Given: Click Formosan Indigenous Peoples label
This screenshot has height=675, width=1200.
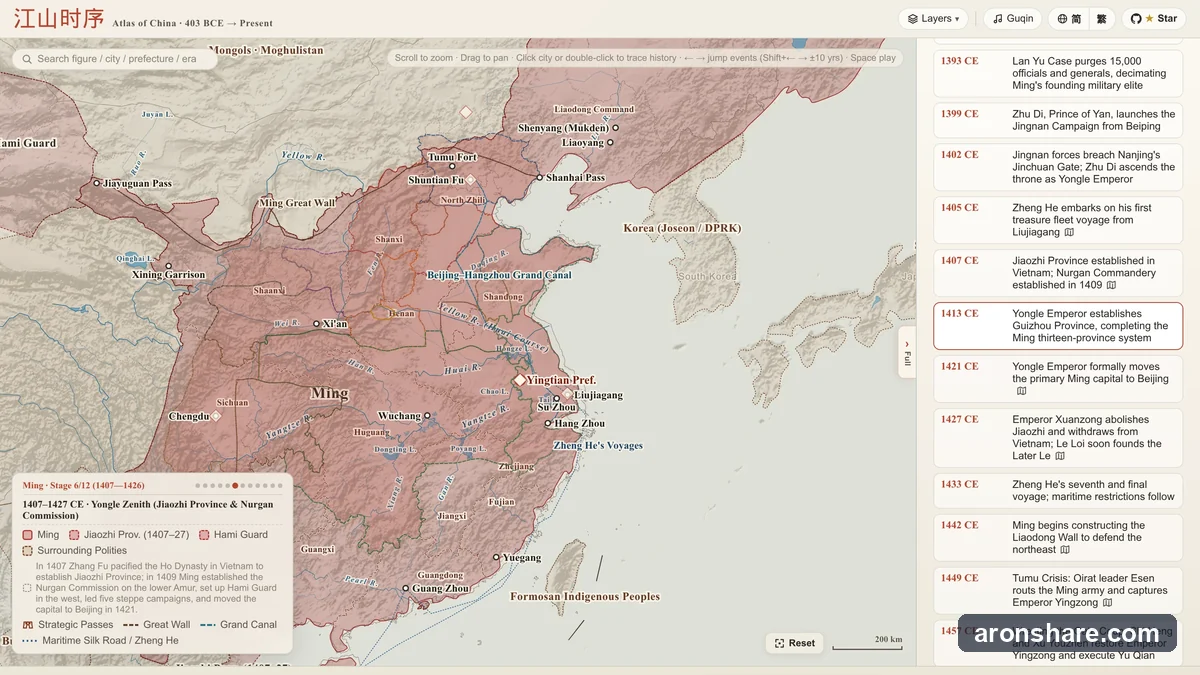Looking at the screenshot, I should 585,597.
